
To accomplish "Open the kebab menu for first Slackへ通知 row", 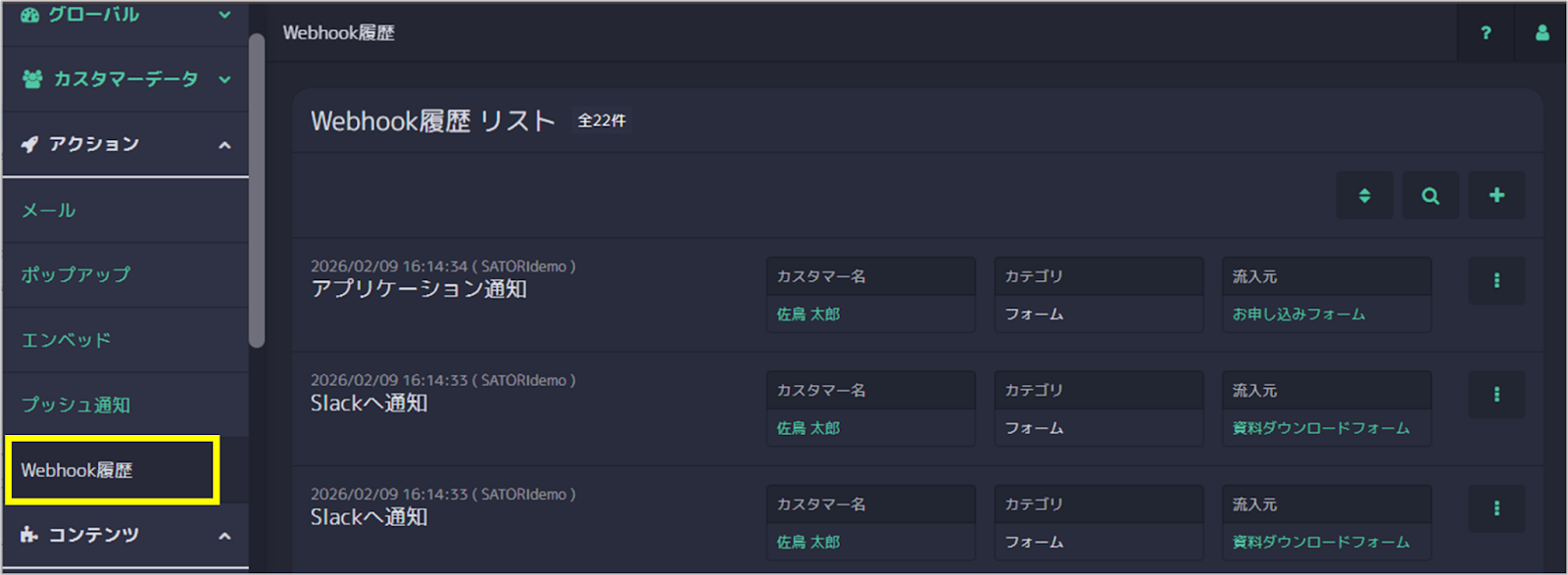I will click(x=1496, y=395).
